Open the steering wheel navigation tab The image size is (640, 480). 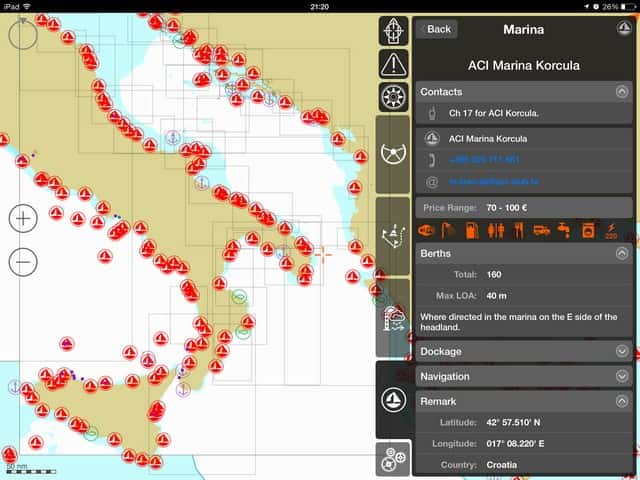coord(393,154)
